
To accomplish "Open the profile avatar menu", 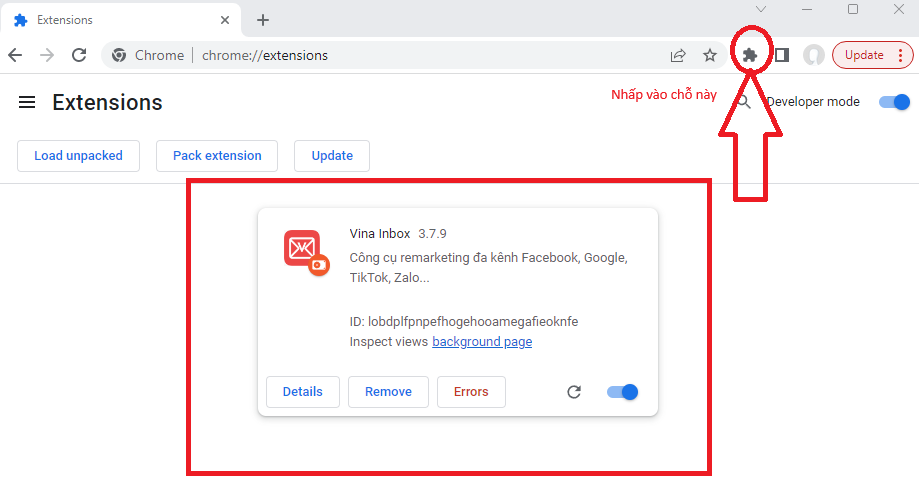I will 814,55.
